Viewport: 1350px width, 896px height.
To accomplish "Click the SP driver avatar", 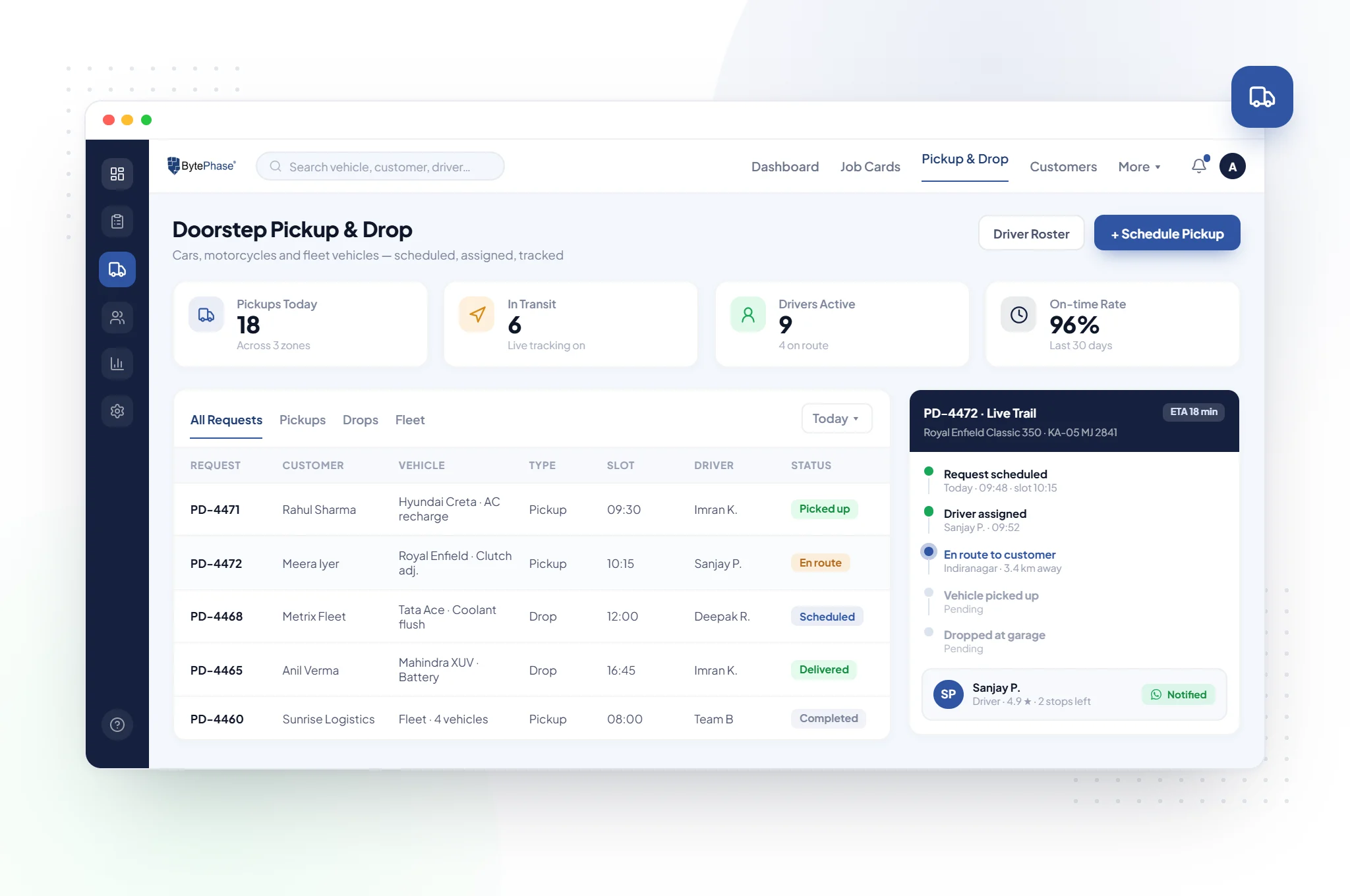I will tap(949, 694).
